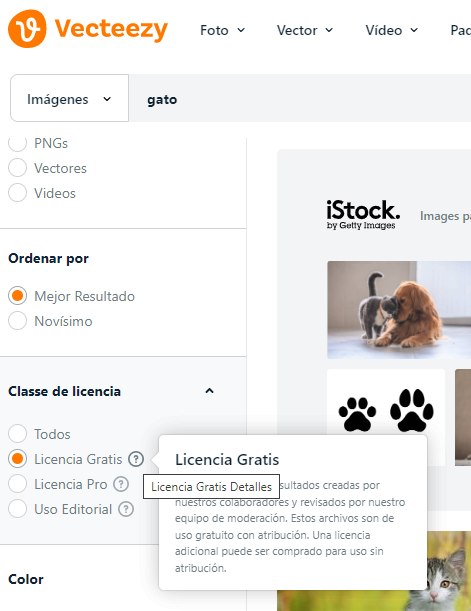
Task: Select the Uso Editorial radio button
Action: click(x=18, y=509)
